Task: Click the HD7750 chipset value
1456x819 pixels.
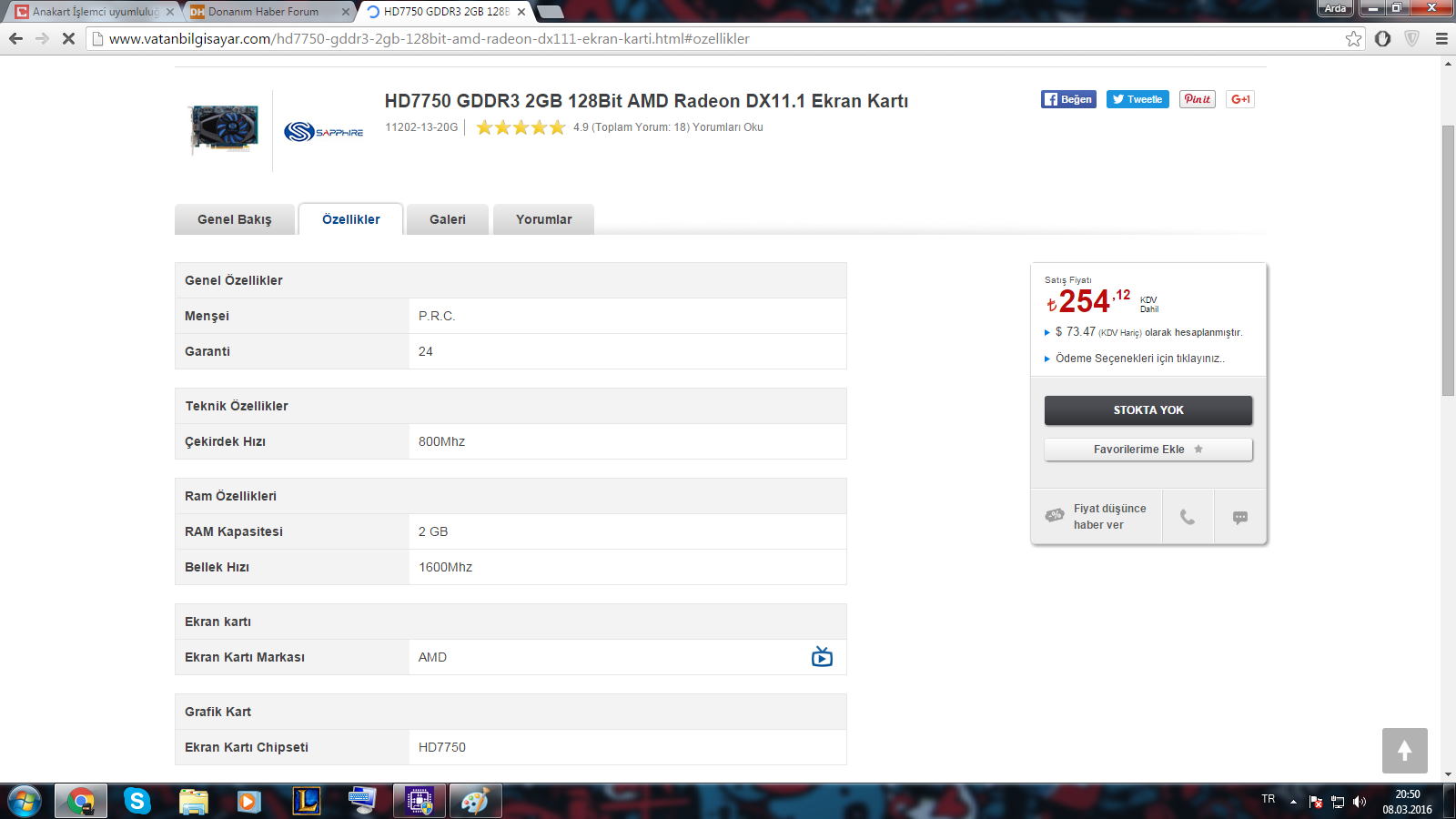Action: click(442, 747)
